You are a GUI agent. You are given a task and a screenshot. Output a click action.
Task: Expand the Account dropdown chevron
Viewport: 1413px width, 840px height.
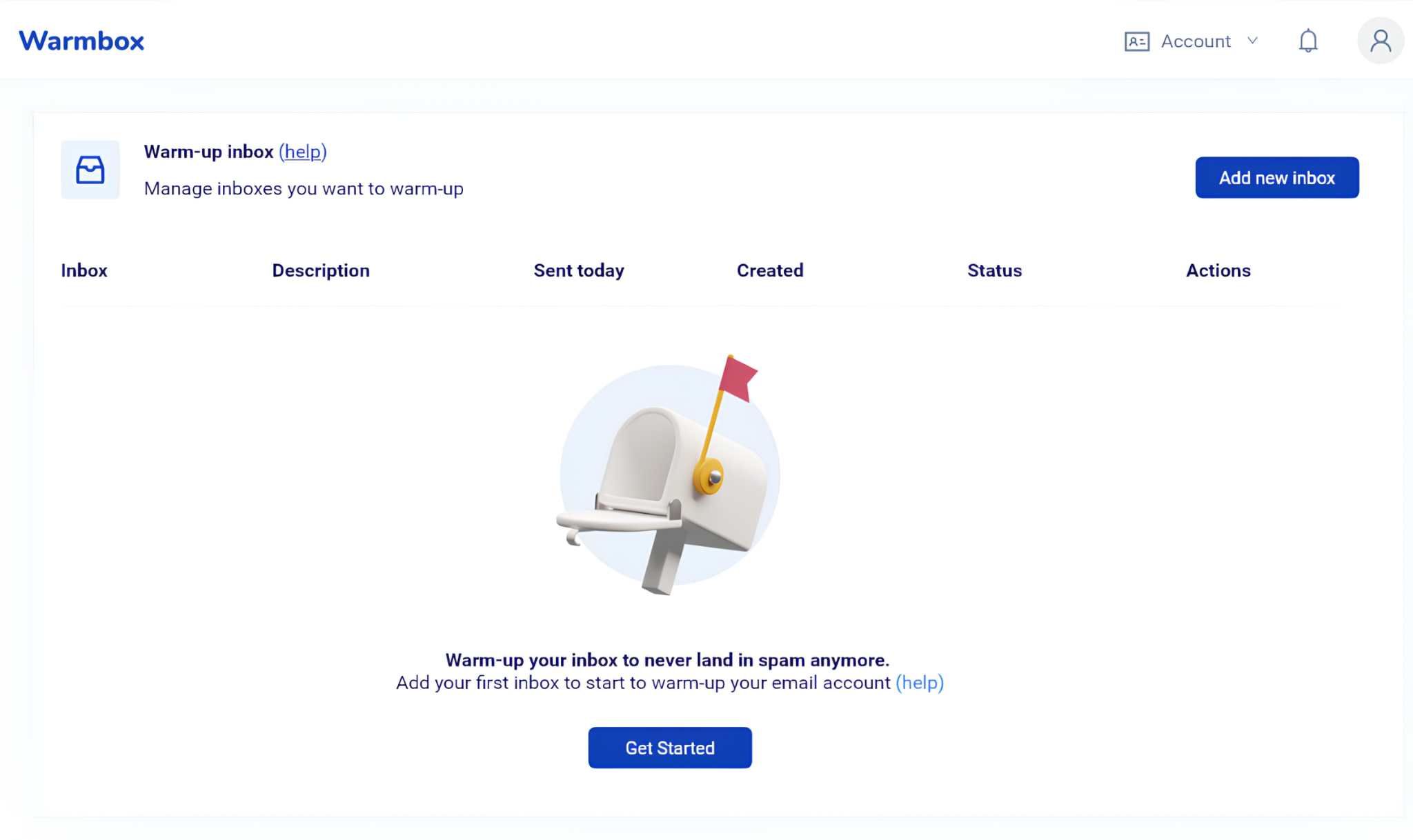pyautogui.click(x=1252, y=41)
